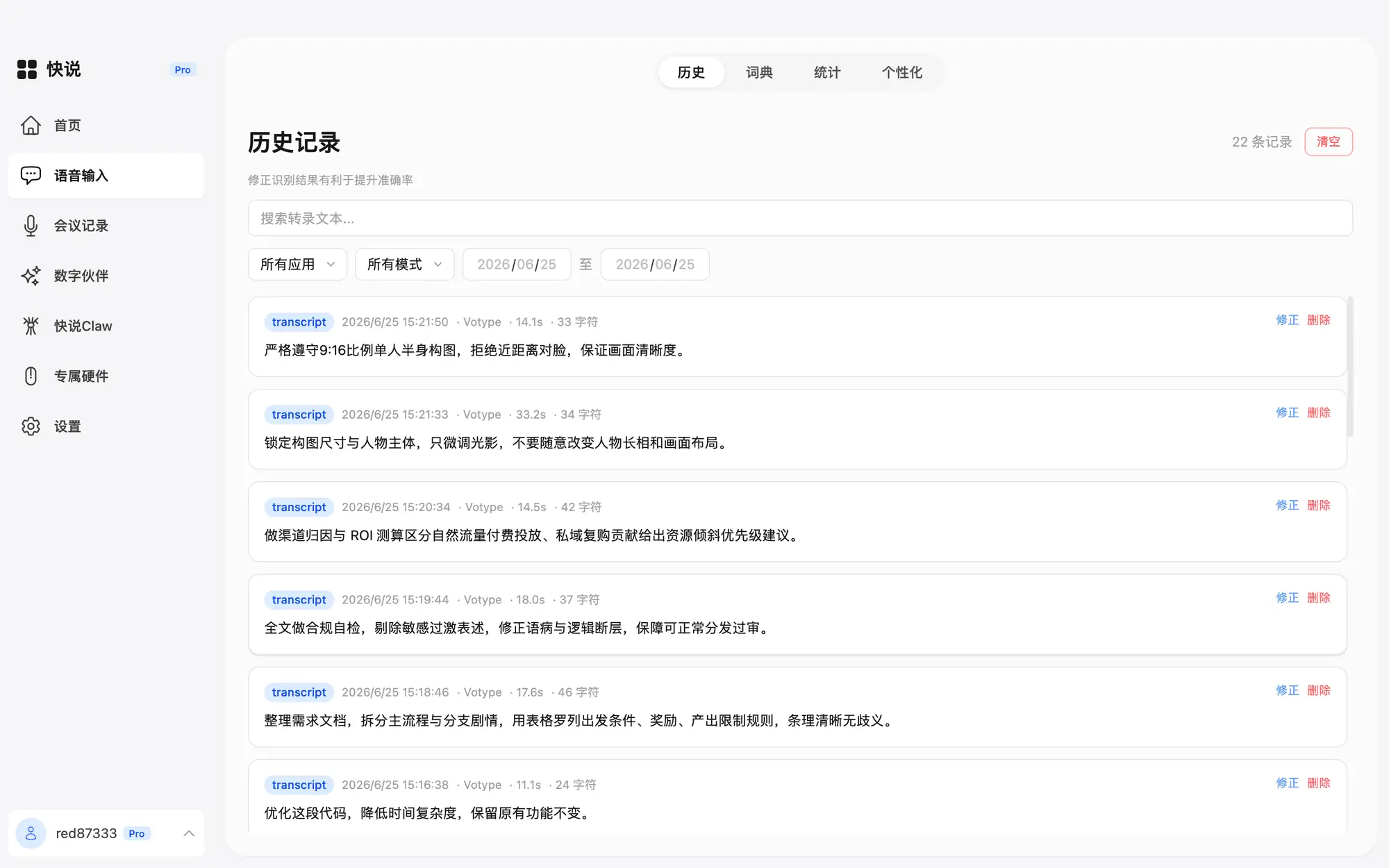Image resolution: width=1389 pixels, height=868 pixels.
Task: Click 删除 on the 15:21:33 record
Action: 1319,412
